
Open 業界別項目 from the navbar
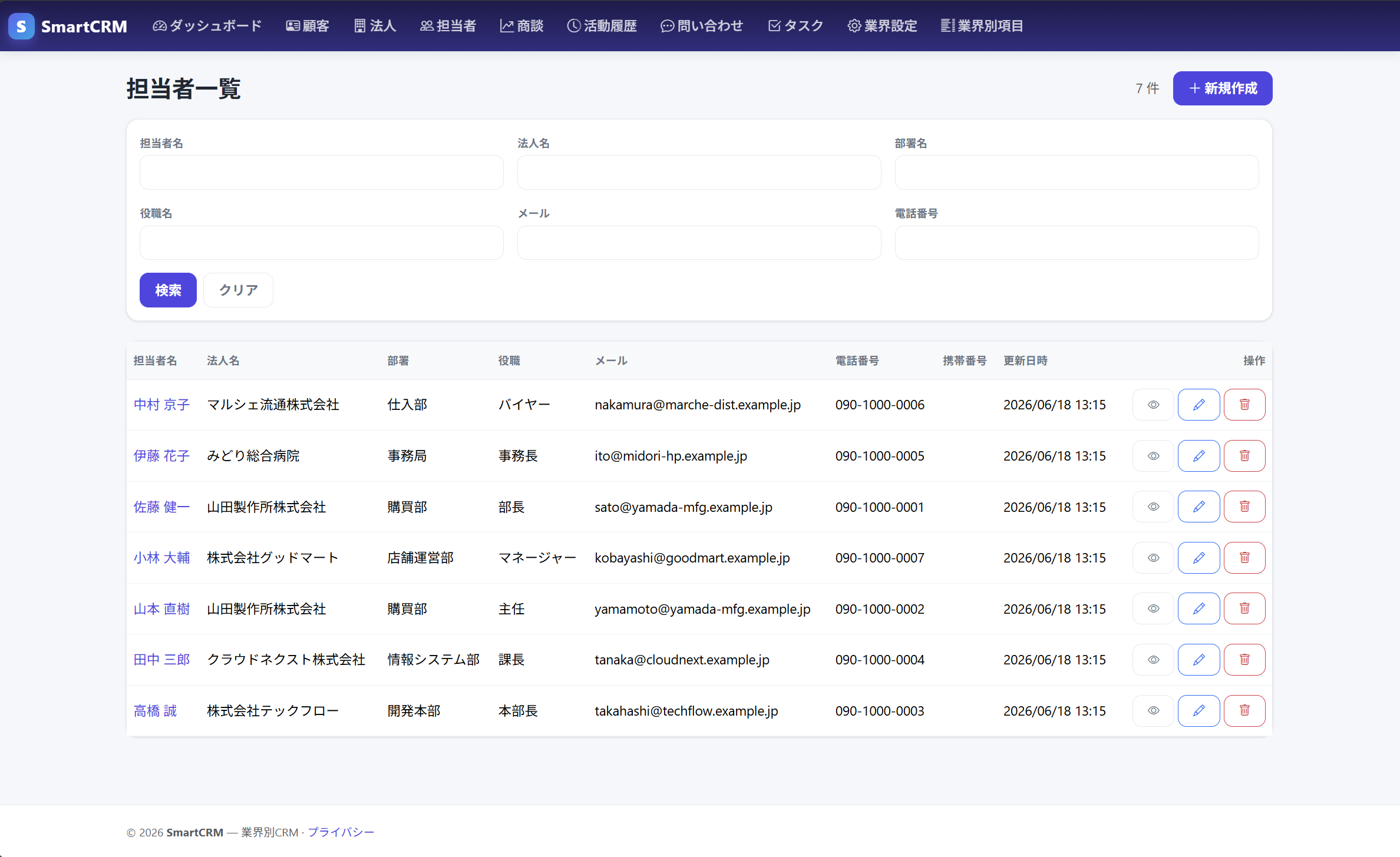point(982,26)
